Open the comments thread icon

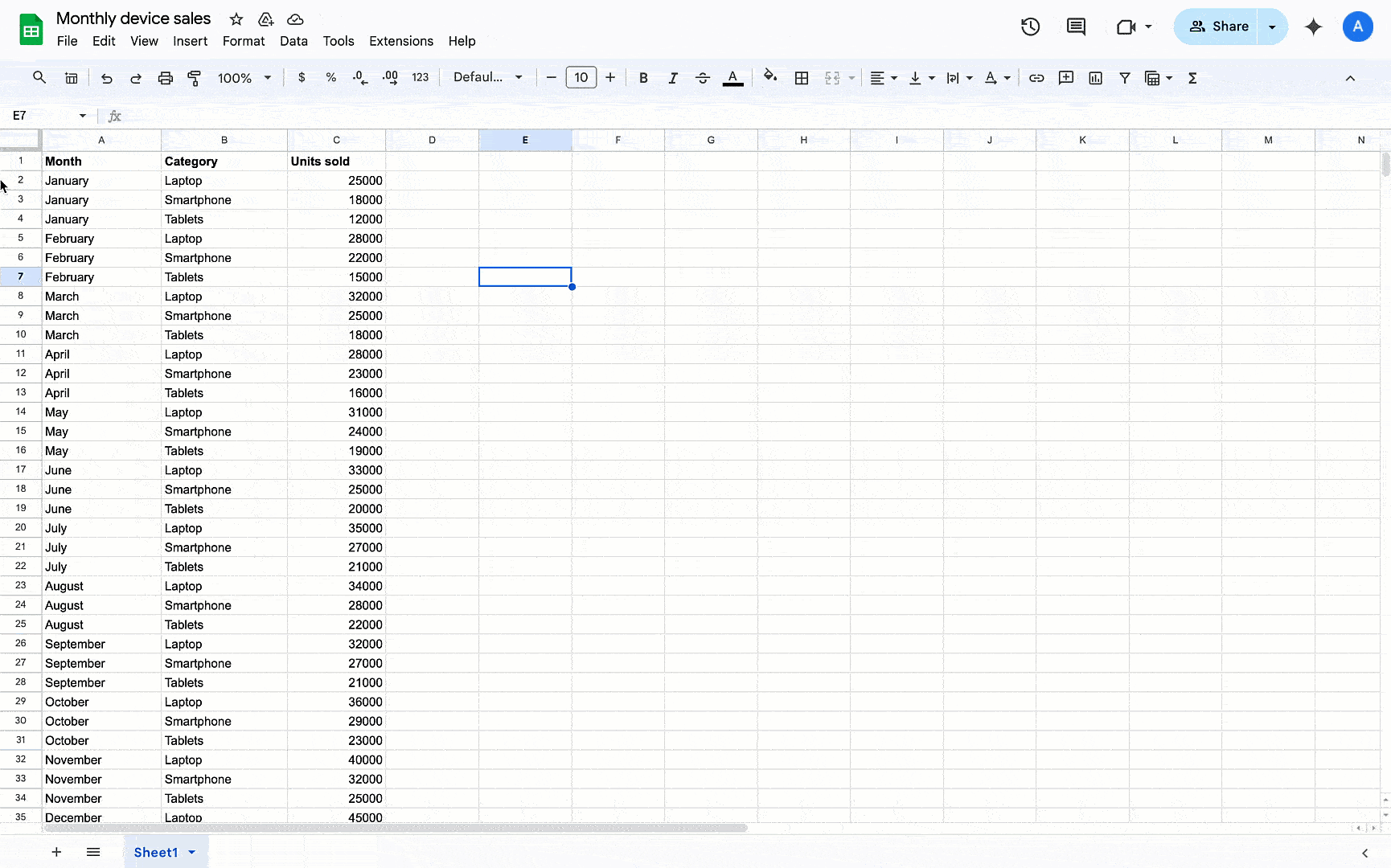point(1076,27)
